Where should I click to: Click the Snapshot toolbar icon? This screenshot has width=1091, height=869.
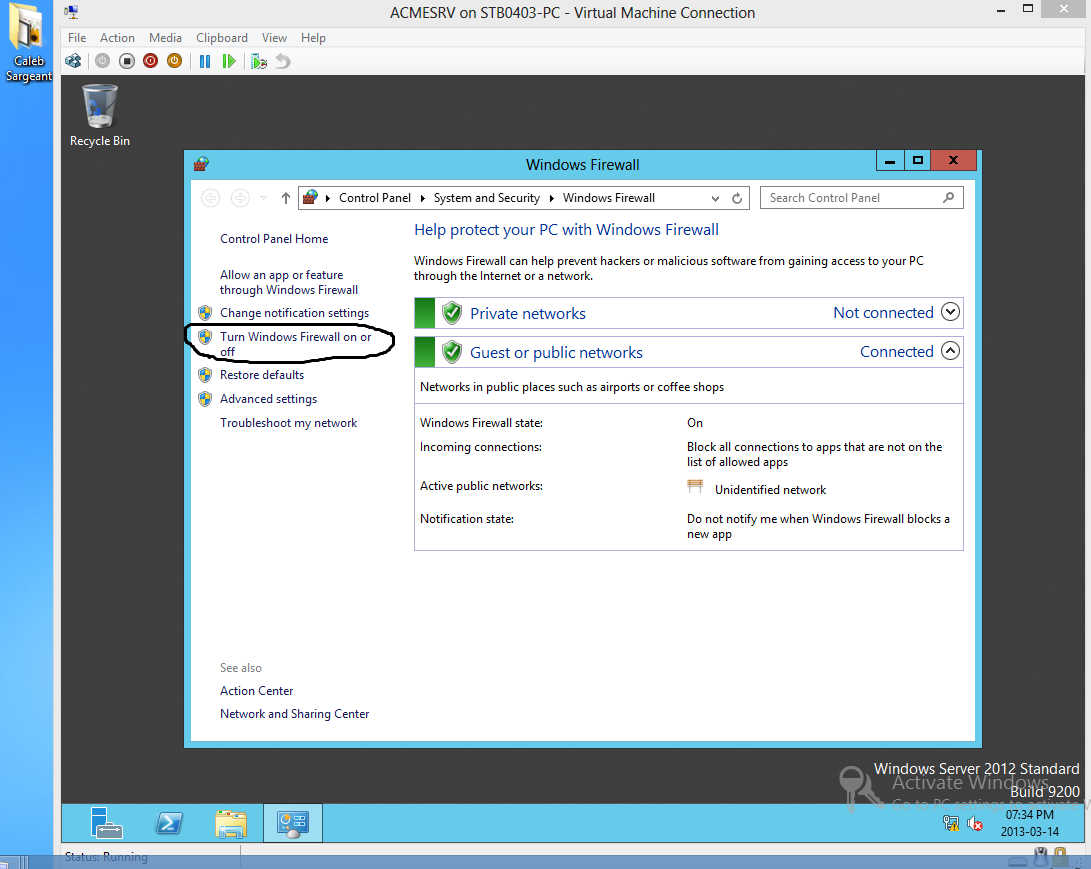coord(259,61)
